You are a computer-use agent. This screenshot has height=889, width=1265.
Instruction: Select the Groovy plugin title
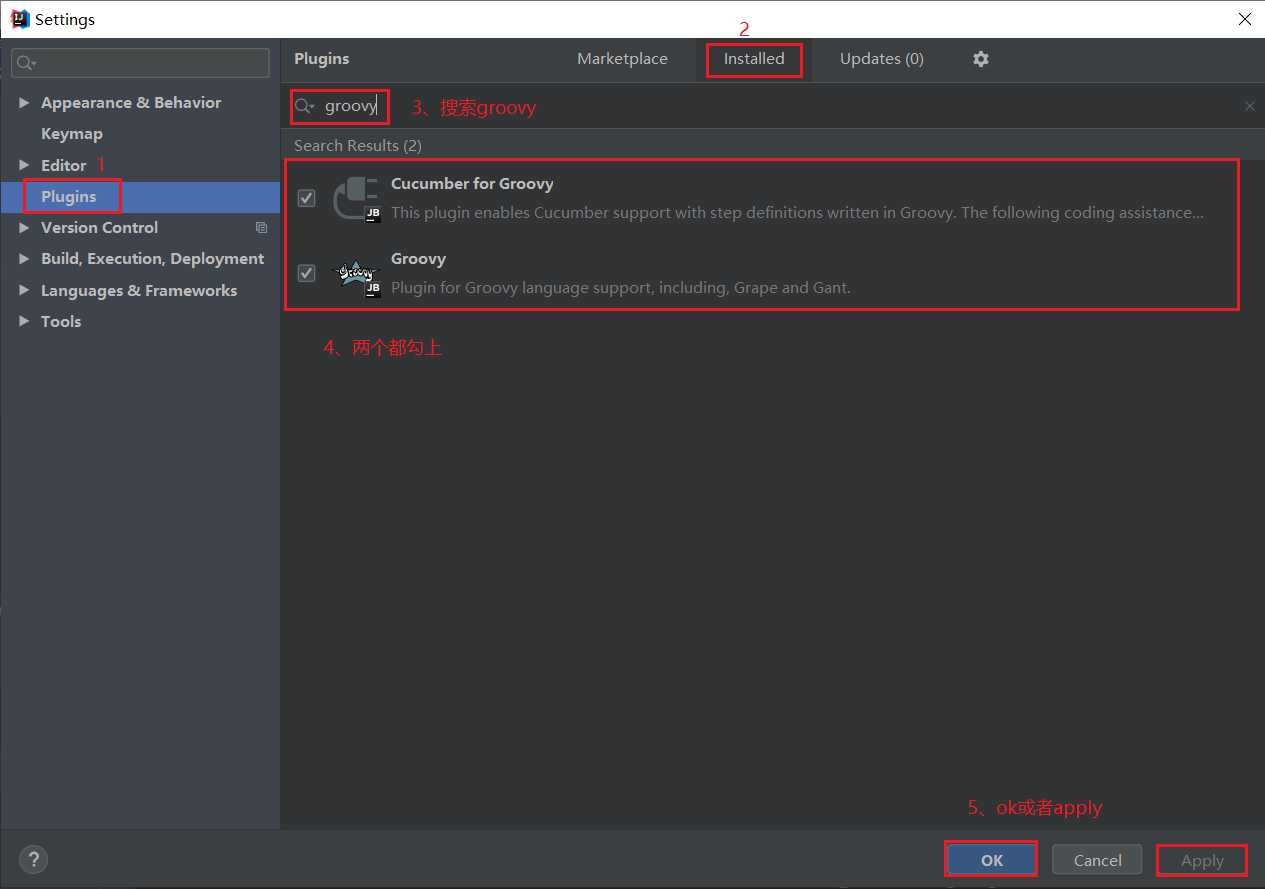(418, 259)
